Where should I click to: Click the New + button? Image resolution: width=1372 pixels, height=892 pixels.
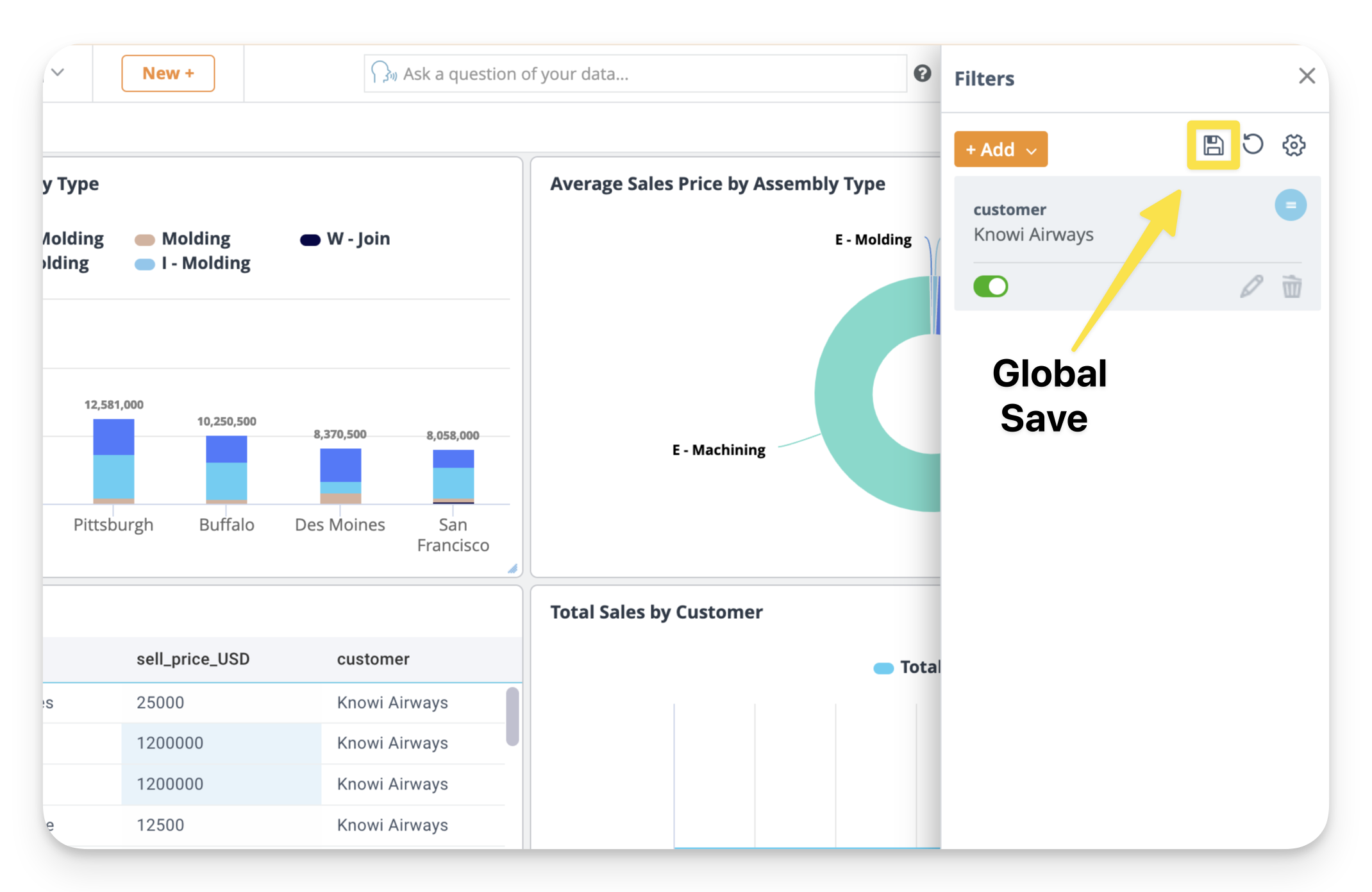pyautogui.click(x=168, y=74)
